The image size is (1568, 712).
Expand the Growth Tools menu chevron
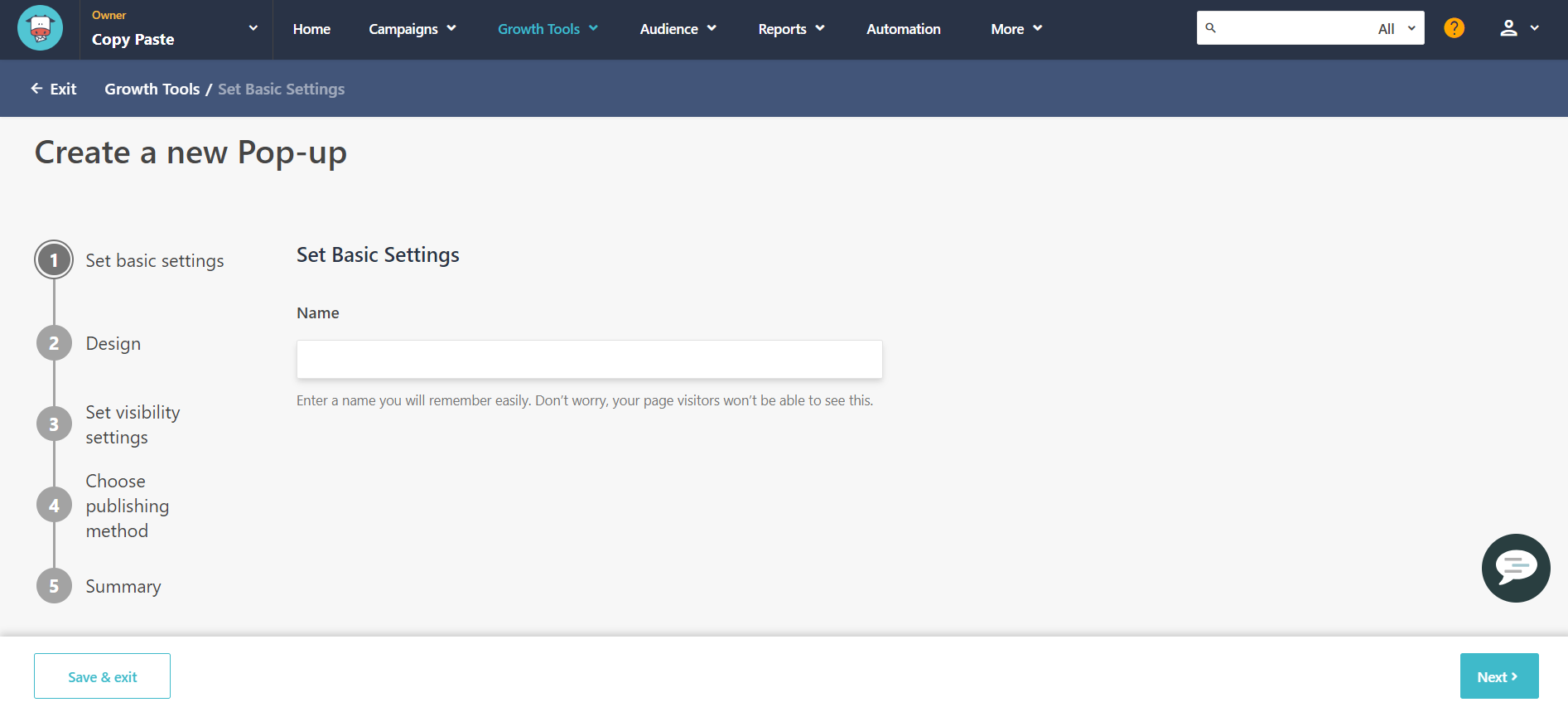tap(593, 28)
